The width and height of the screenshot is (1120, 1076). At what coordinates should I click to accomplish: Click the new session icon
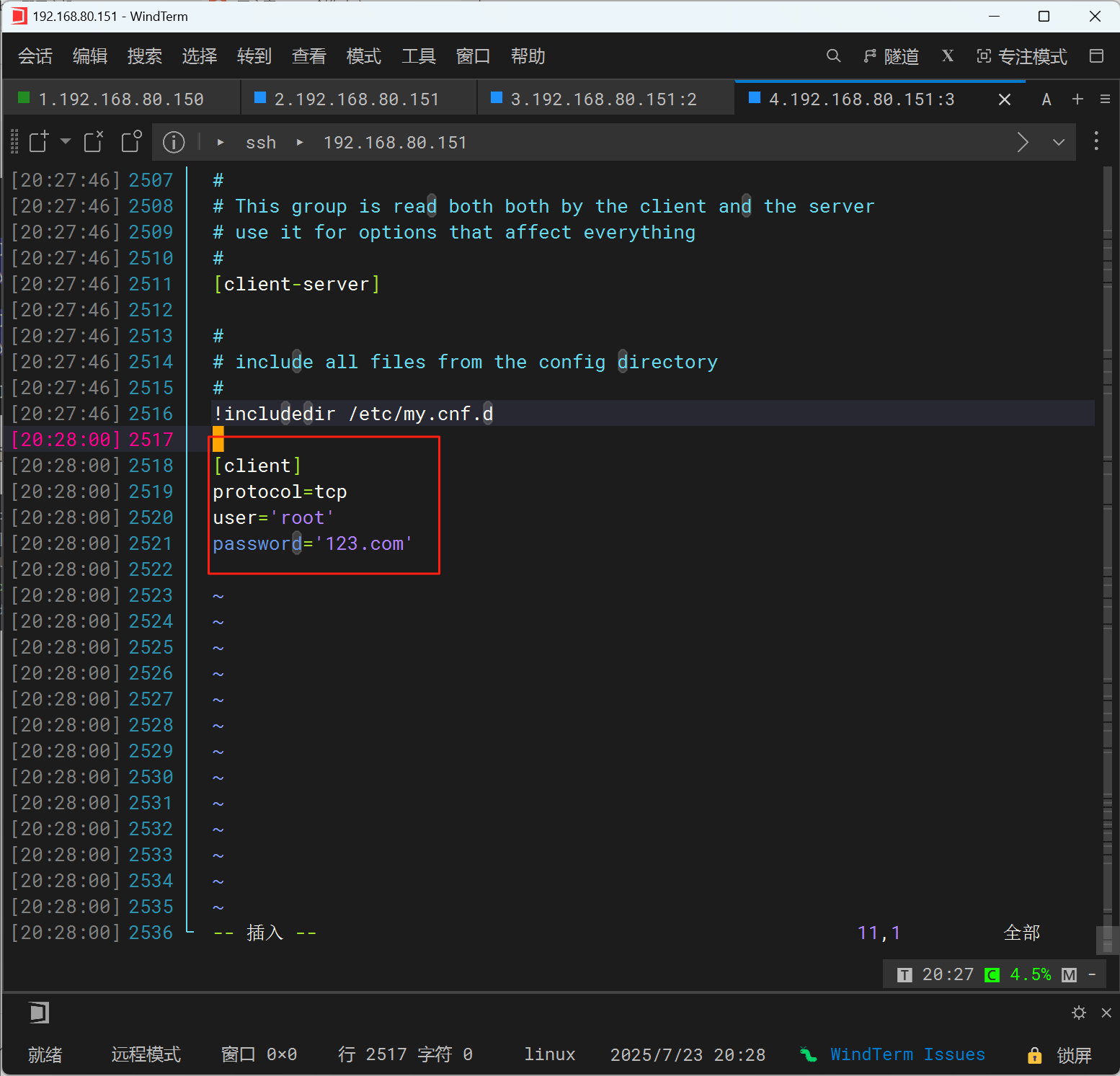pyautogui.click(x=39, y=141)
